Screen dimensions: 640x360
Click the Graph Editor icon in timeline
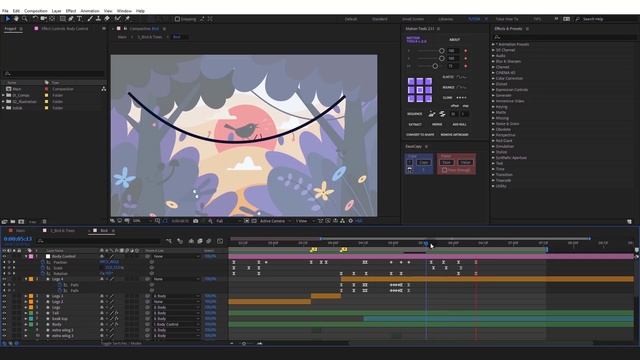tap(220, 241)
